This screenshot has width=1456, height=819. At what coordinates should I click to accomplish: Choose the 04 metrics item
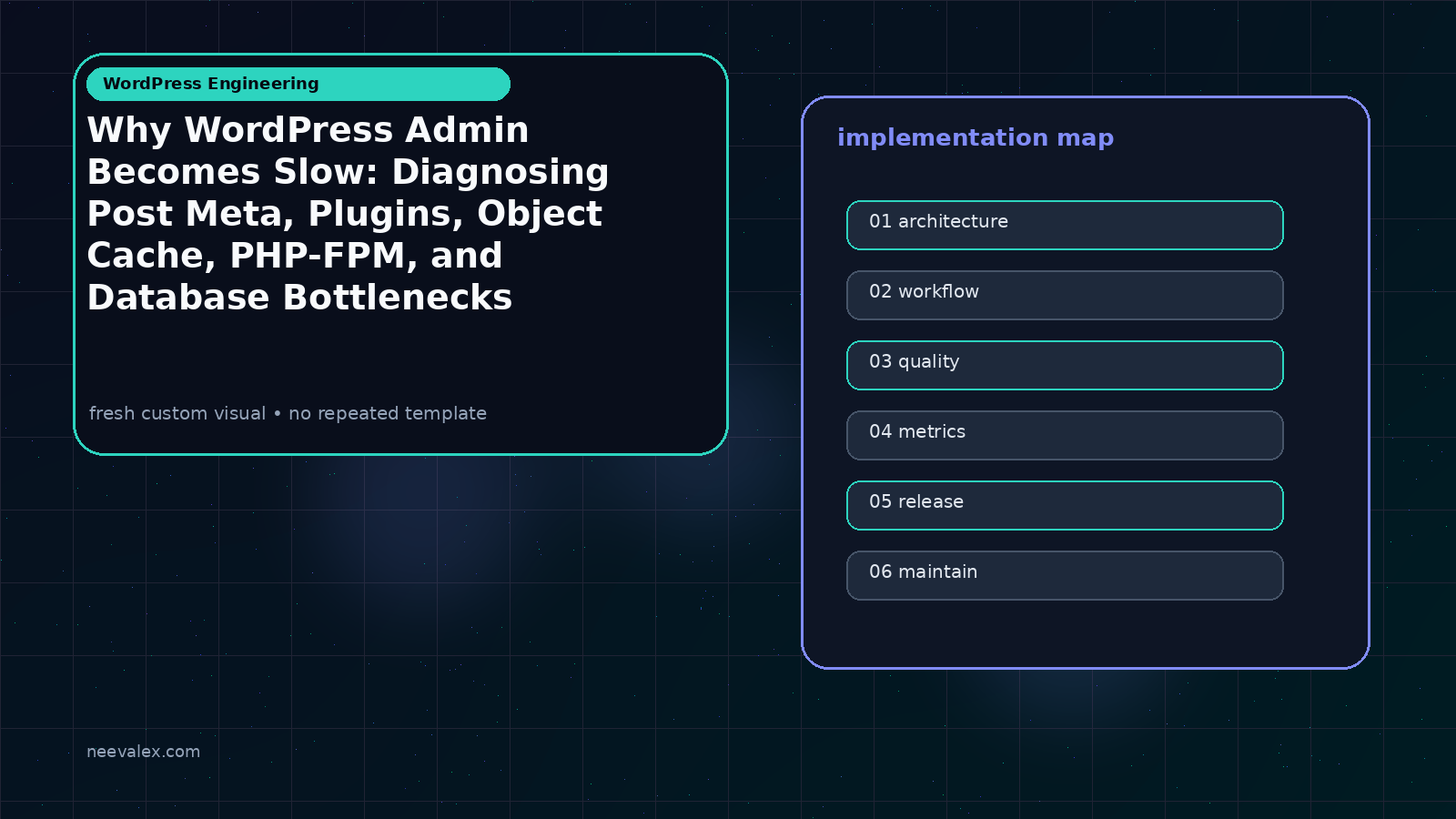point(1065,435)
